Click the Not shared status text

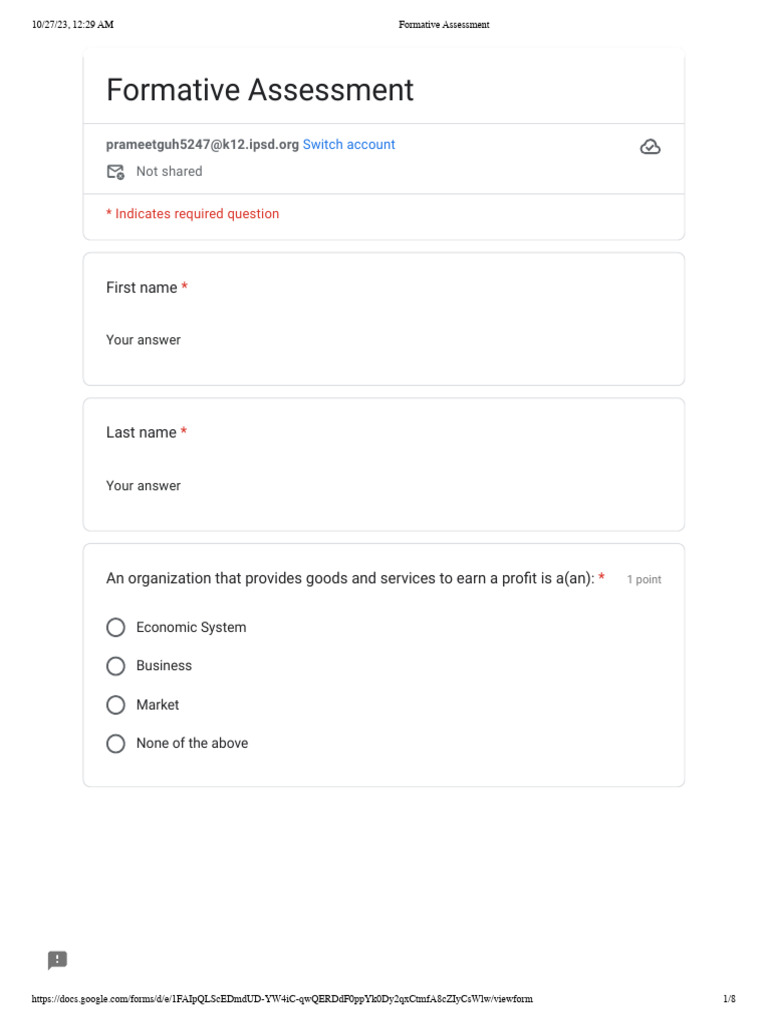tap(169, 171)
